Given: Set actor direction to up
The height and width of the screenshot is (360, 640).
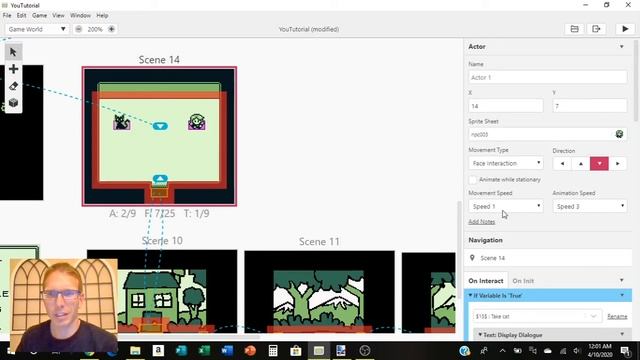Looking at the screenshot, I should [581, 164].
